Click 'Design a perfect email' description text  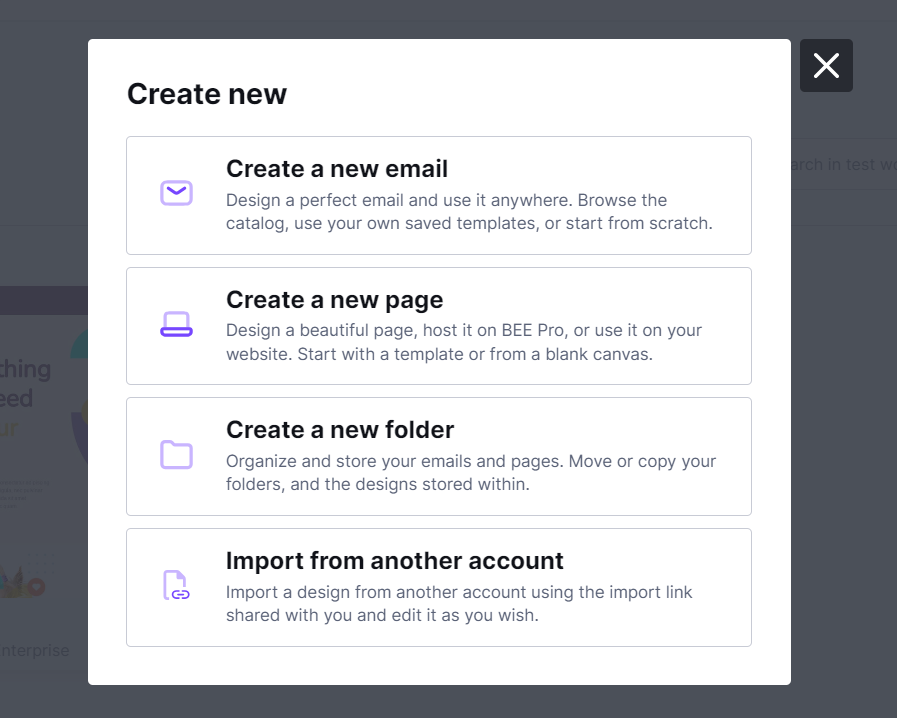coord(469,212)
